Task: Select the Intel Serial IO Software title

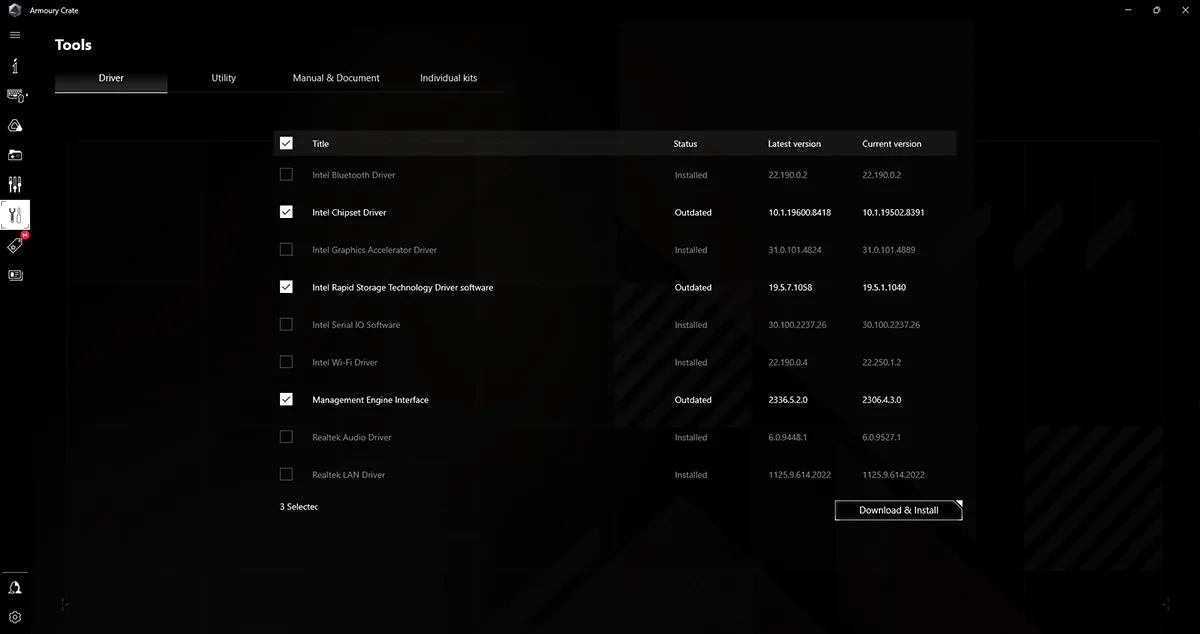Action: (356, 325)
